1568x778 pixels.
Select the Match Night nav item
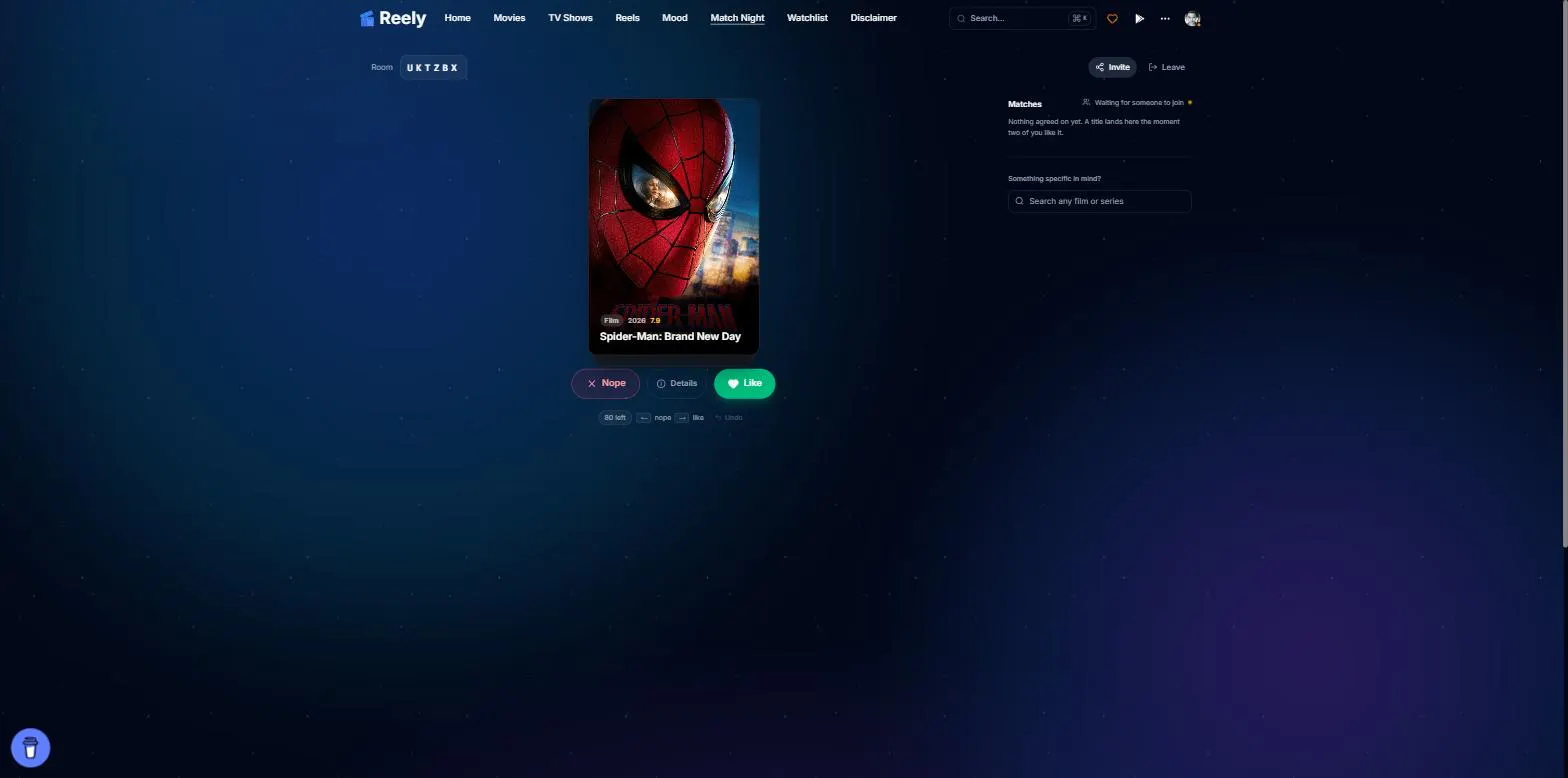(x=737, y=18)
